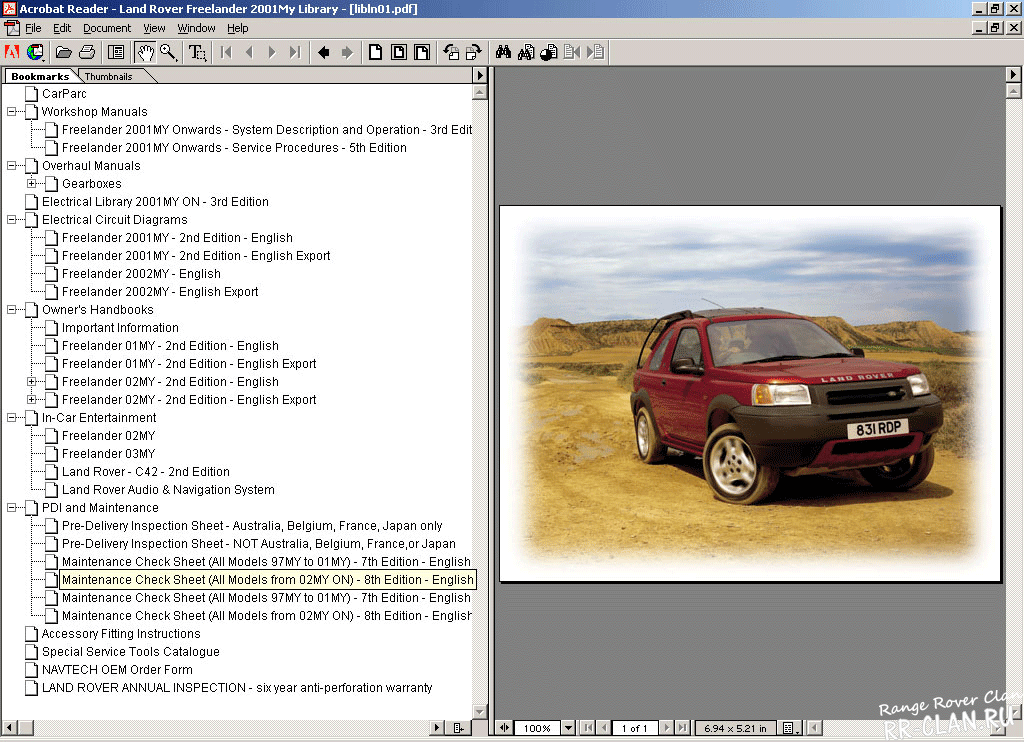Screen dimensions: 1024x742
Task: Open the Document menu
Action: pos(106,28)
